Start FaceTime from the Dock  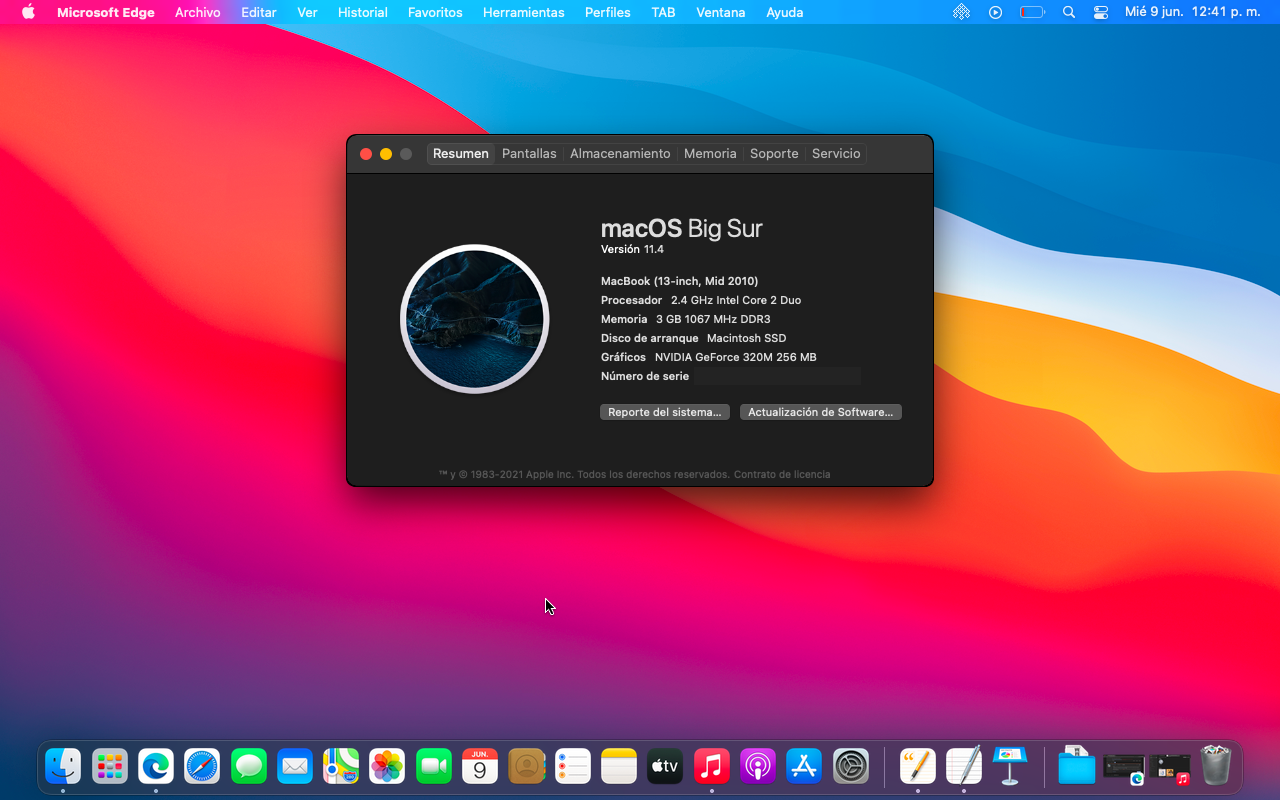pyautogui.click(x=434, y=767)
